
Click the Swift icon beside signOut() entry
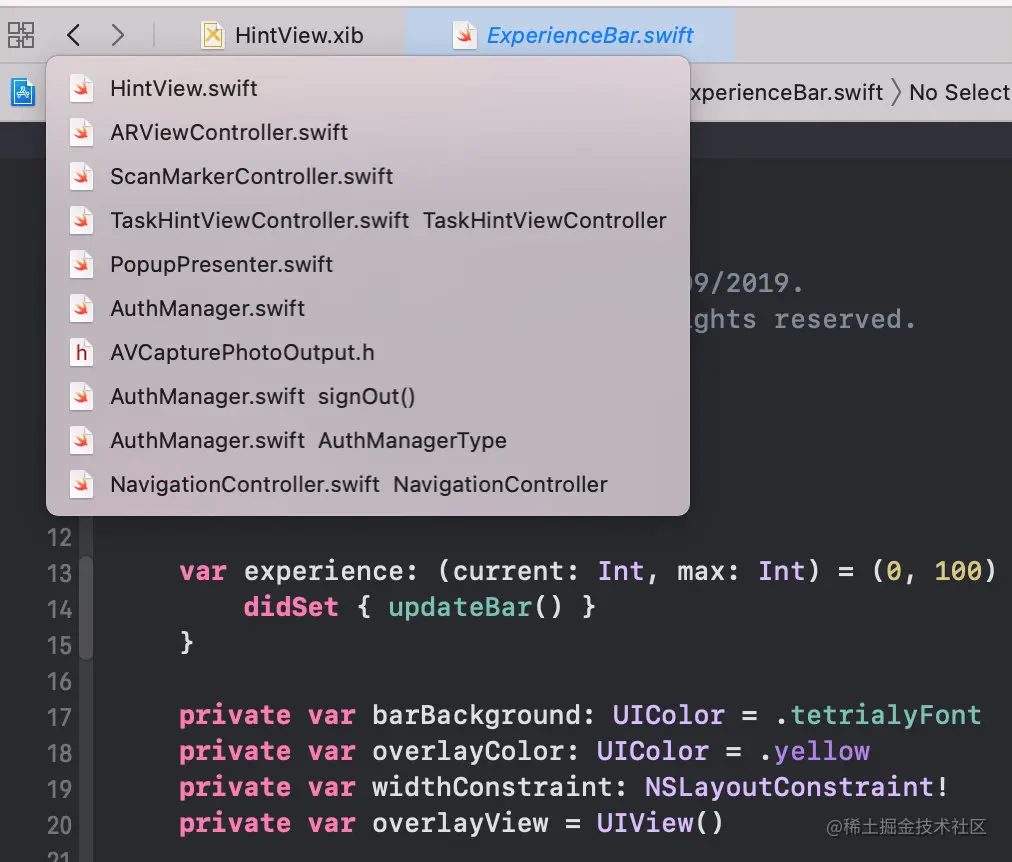(x=81, y=396)
